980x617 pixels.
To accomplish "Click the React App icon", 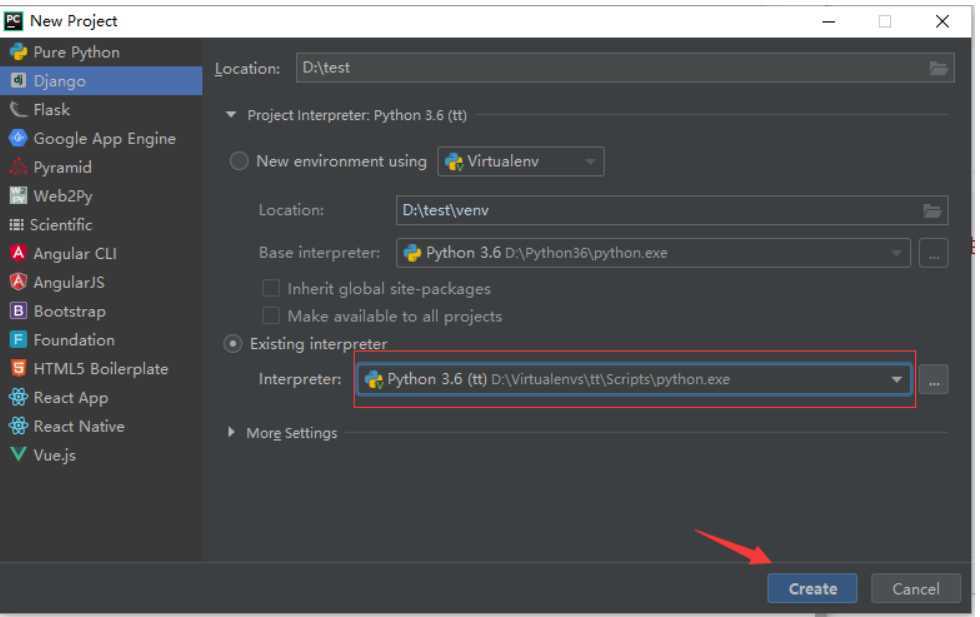I will [18, 397].
